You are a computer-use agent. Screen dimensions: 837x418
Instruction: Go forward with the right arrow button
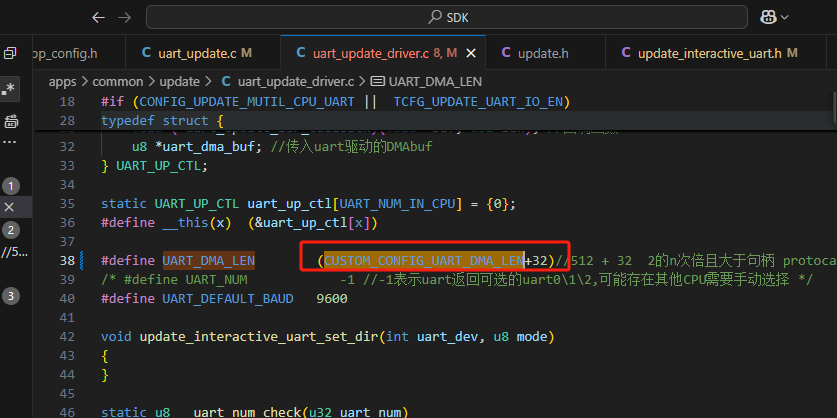tap(124, 18)
